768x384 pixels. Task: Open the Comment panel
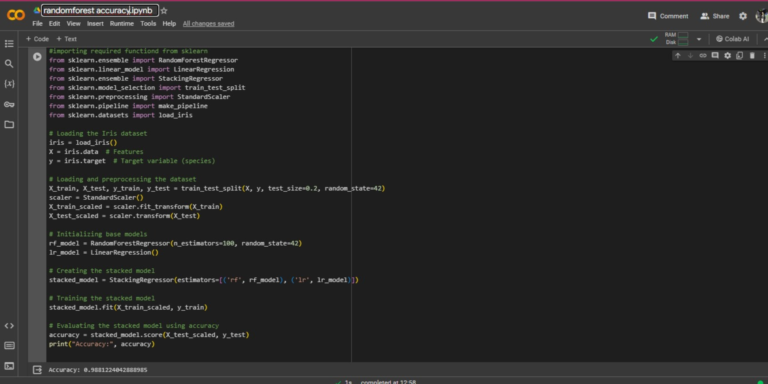(668, 16)
